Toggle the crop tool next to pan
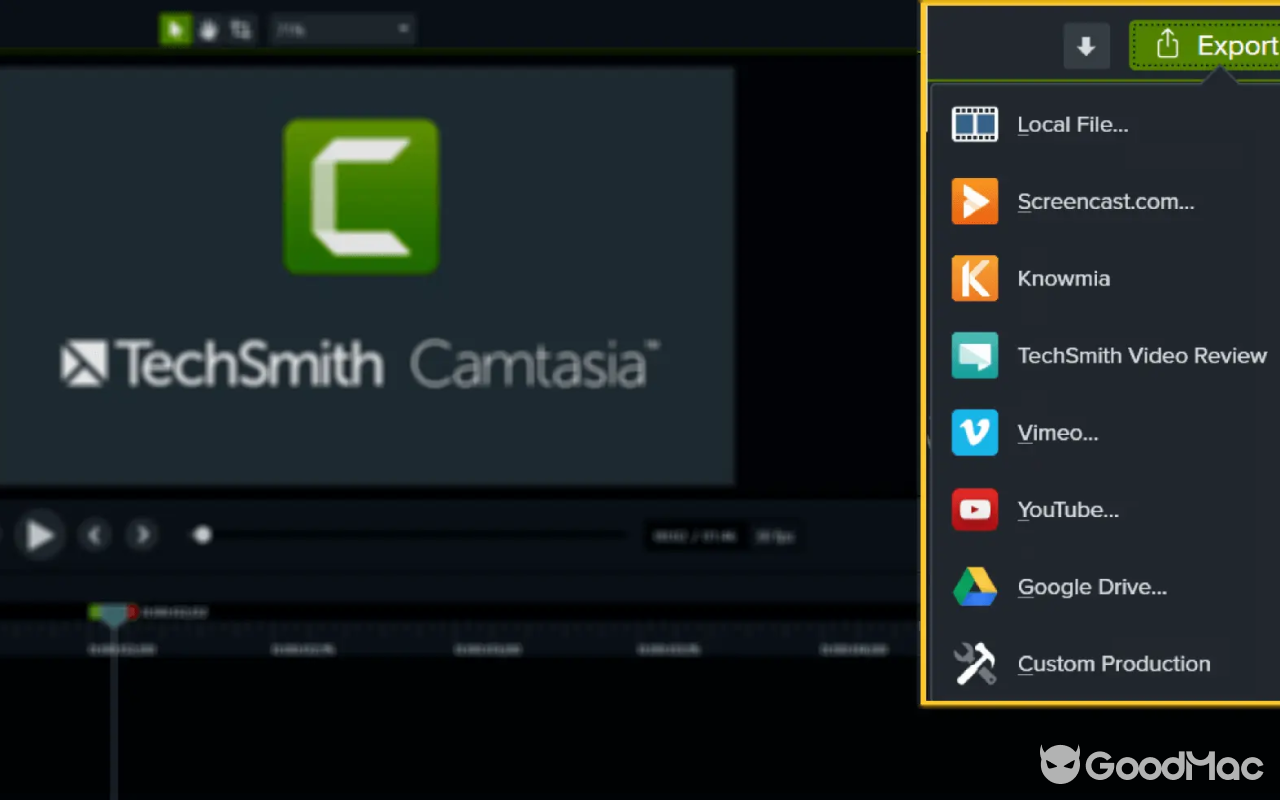This screenshot has width=1280, height=800. click(x=240, y=29)
